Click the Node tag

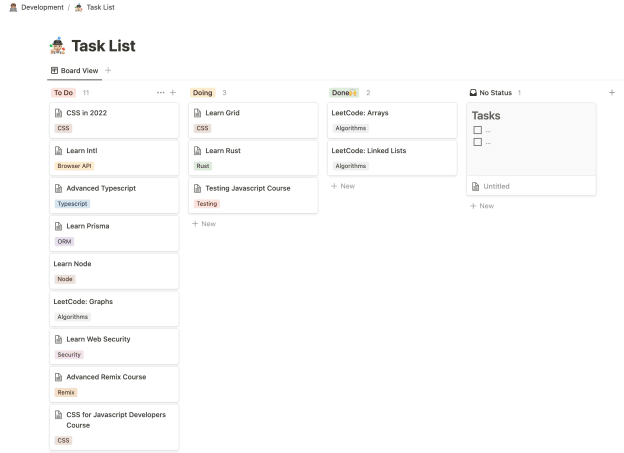click(65, 279)
